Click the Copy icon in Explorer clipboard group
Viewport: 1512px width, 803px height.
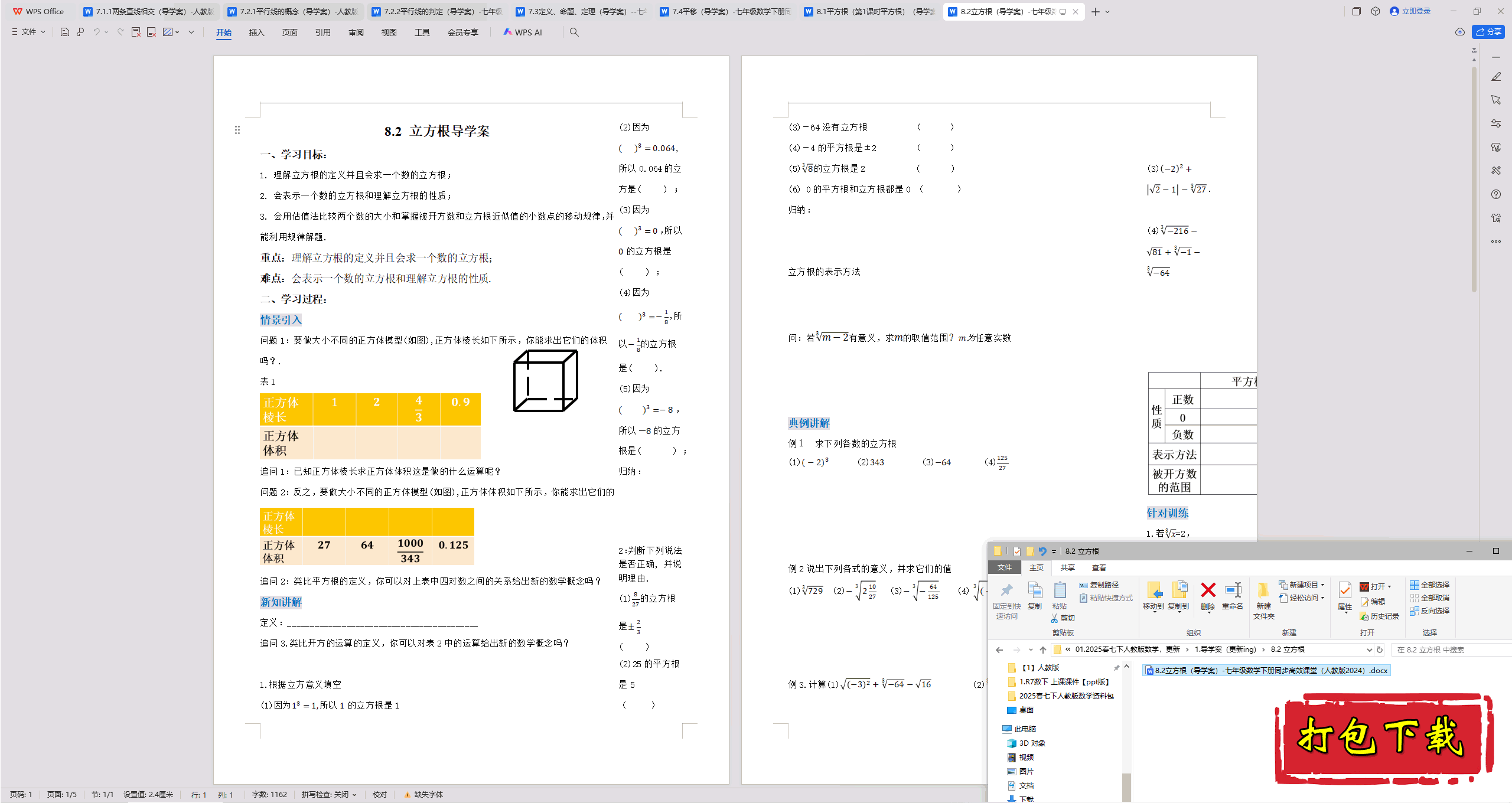1035,596
